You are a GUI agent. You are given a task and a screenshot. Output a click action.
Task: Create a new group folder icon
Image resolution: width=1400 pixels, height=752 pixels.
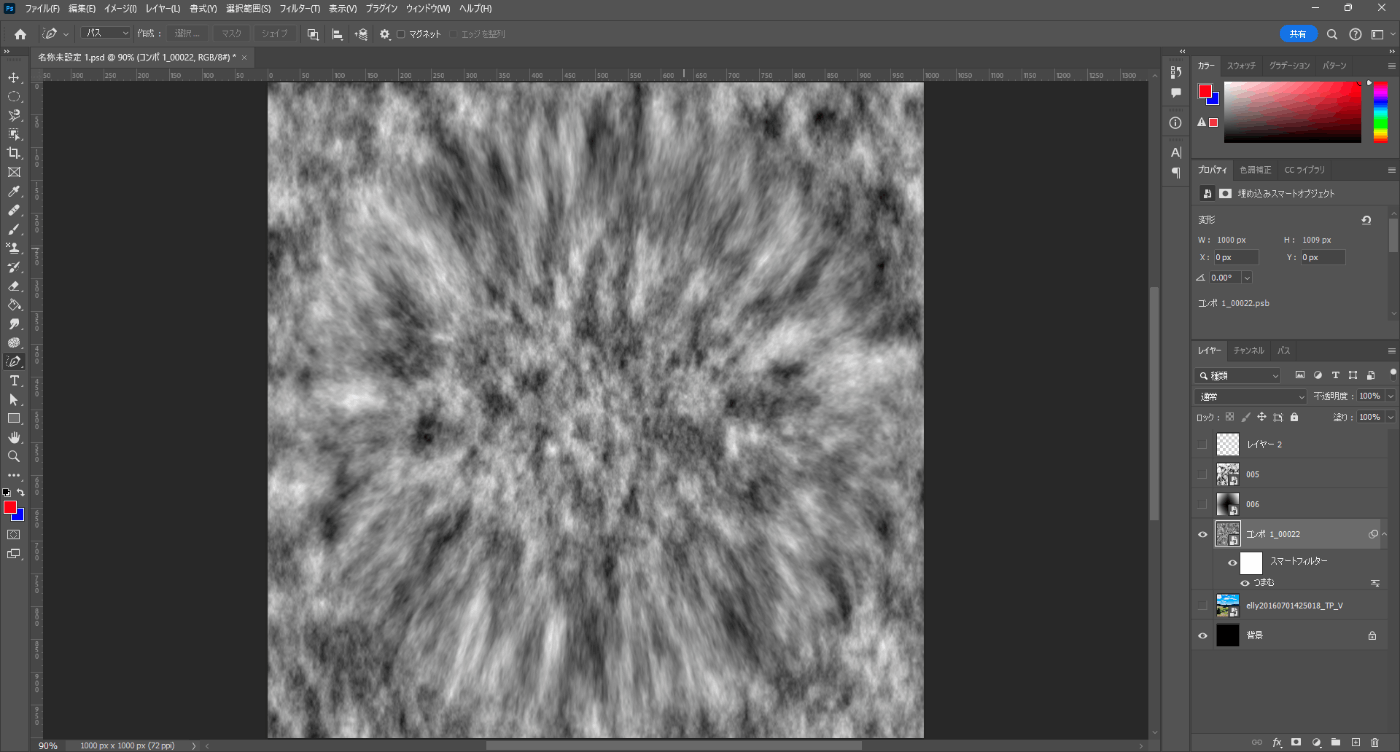point(1336,742)
